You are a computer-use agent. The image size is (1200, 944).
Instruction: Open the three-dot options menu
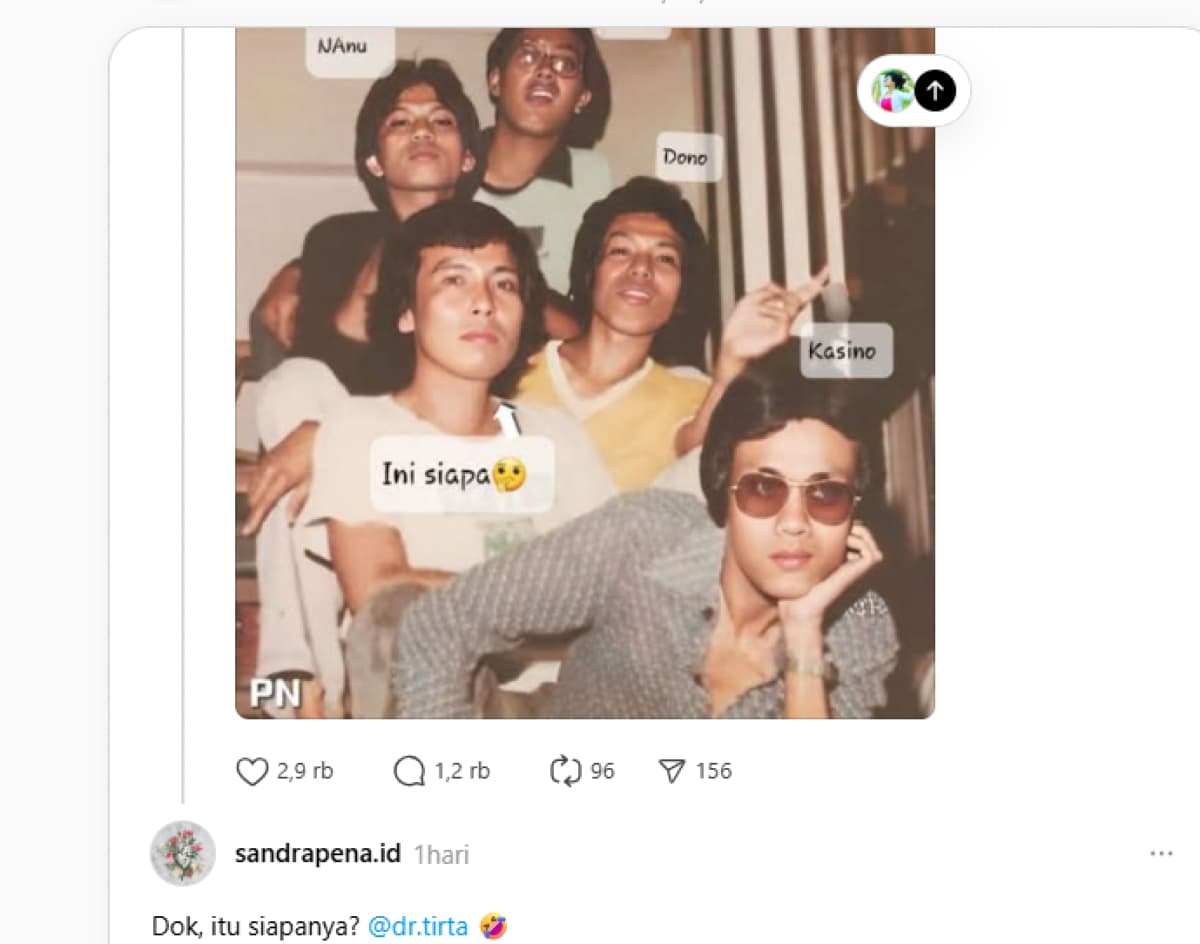[1161, 853]
